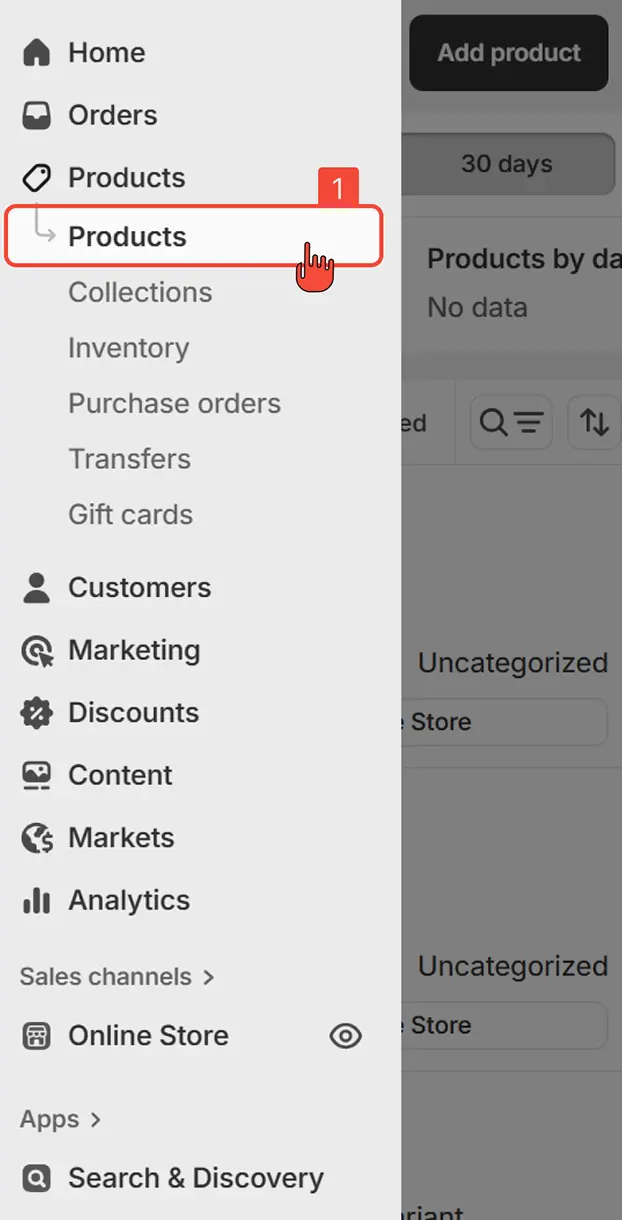
Task: Select Products under the Products menu
Action: point(127,237)
